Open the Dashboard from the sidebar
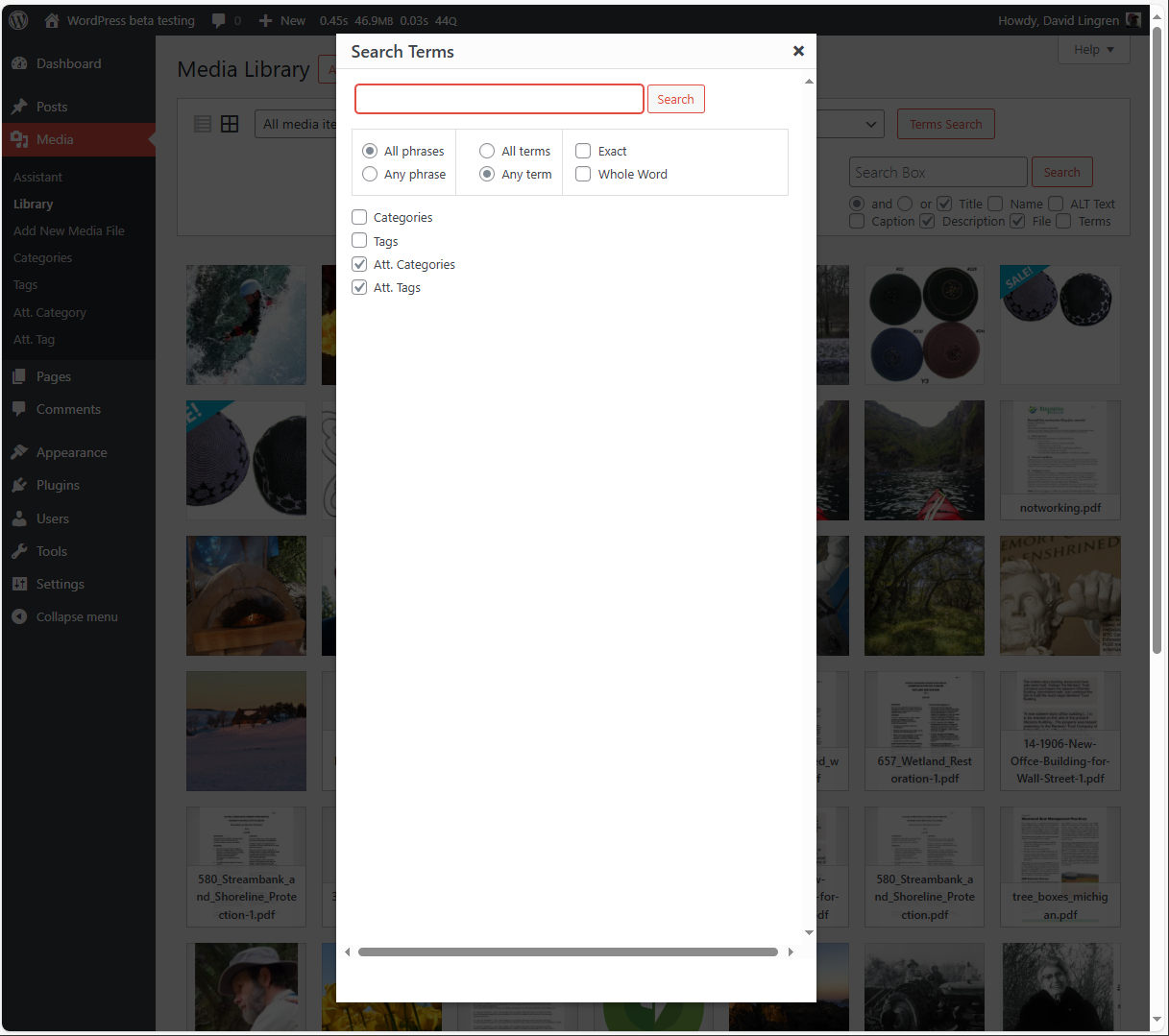This screenshot has height=1036, width=1169. tap(20, 63)
